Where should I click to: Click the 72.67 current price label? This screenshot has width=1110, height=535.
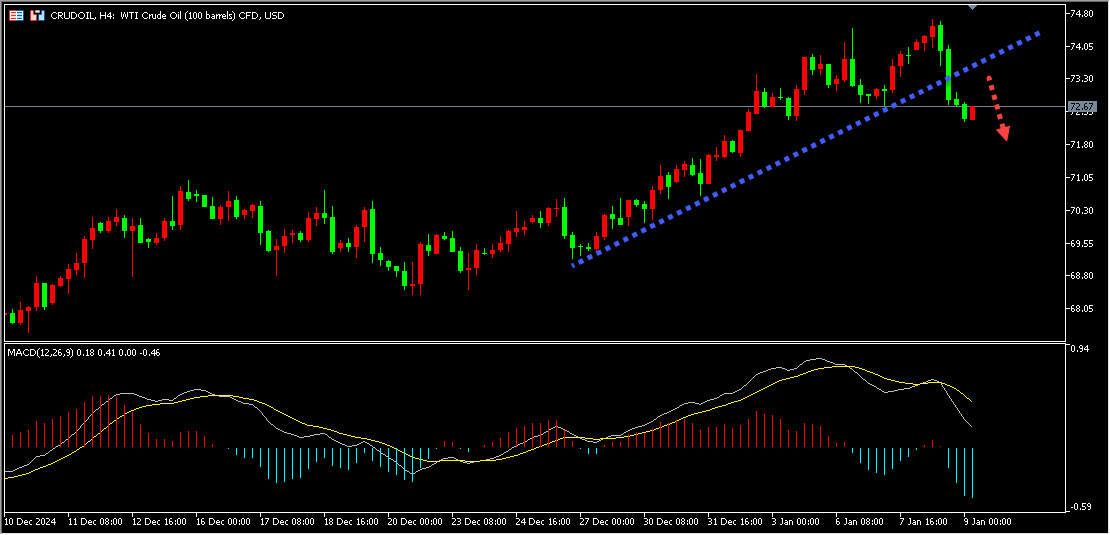[x=1082, y=106]
